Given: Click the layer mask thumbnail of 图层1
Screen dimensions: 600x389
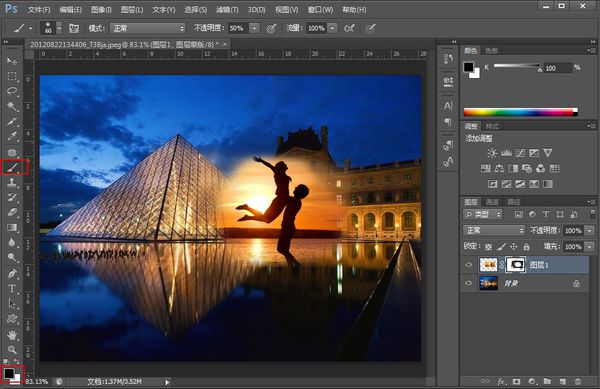Looking at the screenshot, I should (516, 265).
